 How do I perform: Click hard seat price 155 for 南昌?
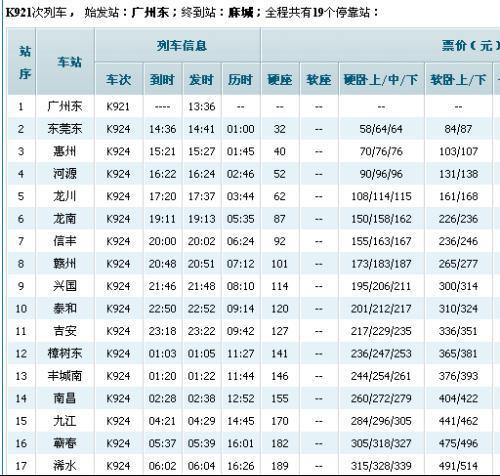pyautogui.click(x=279, y=399)
